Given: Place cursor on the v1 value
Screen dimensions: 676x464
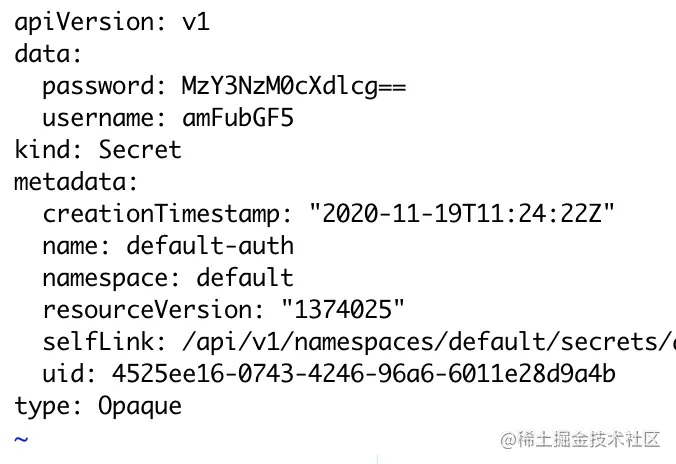Looking at the screenshot, I should 195,22.
